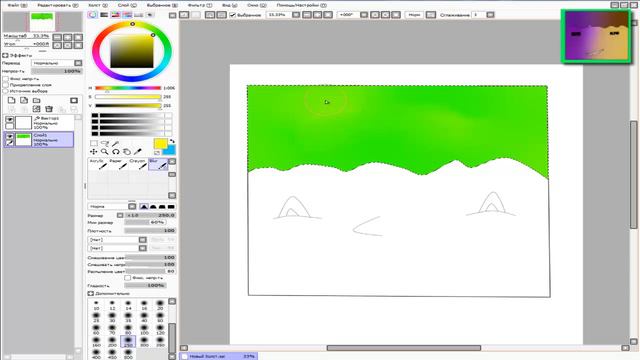Collapse the 'Эффекты' section
Viewport: 640px width, 360px height.
pos(5,55)
